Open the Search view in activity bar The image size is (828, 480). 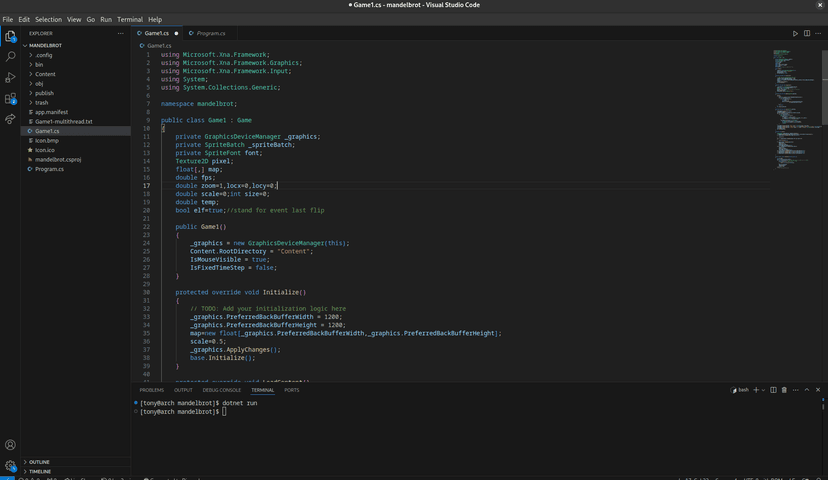click(11, 56)
